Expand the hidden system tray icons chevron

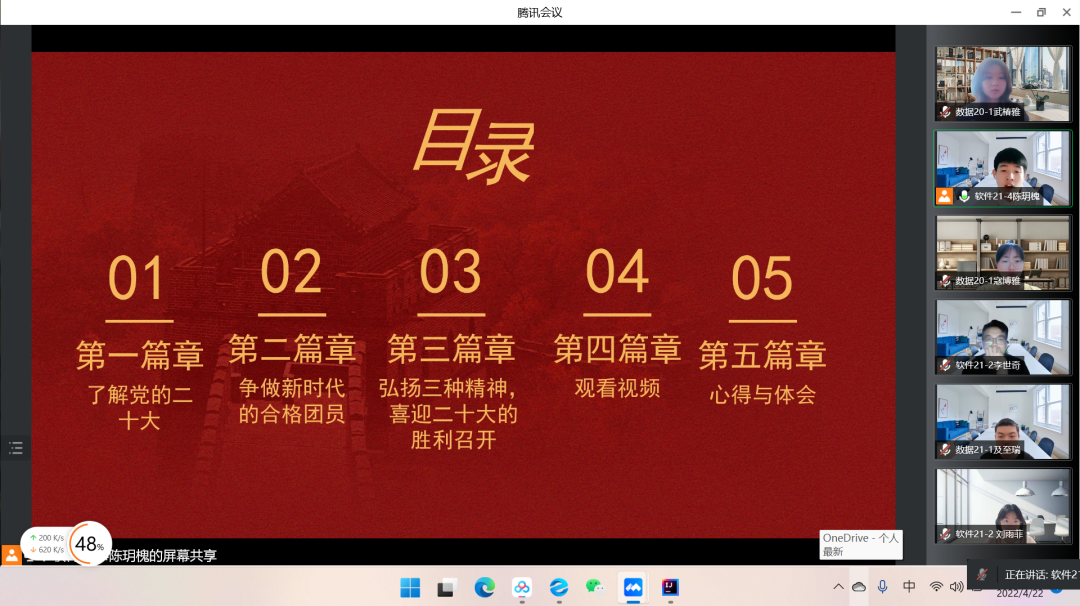[x=838, y=587]
